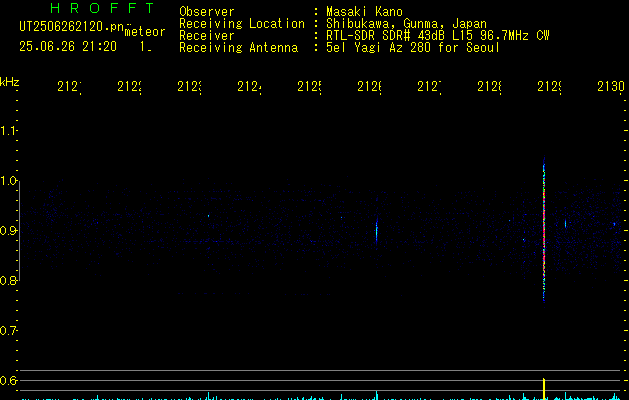Click the kHz axis unit label
Screen dimensions: 629x400
(9, 82)
